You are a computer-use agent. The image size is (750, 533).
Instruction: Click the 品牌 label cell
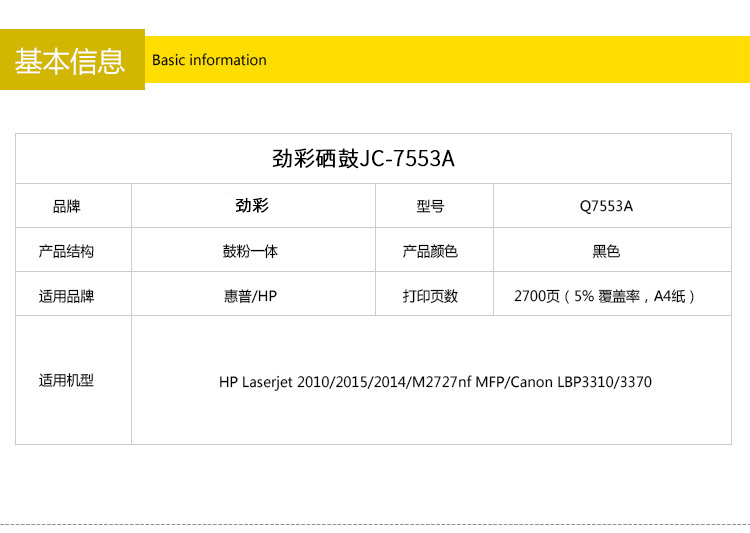point(66,206)
